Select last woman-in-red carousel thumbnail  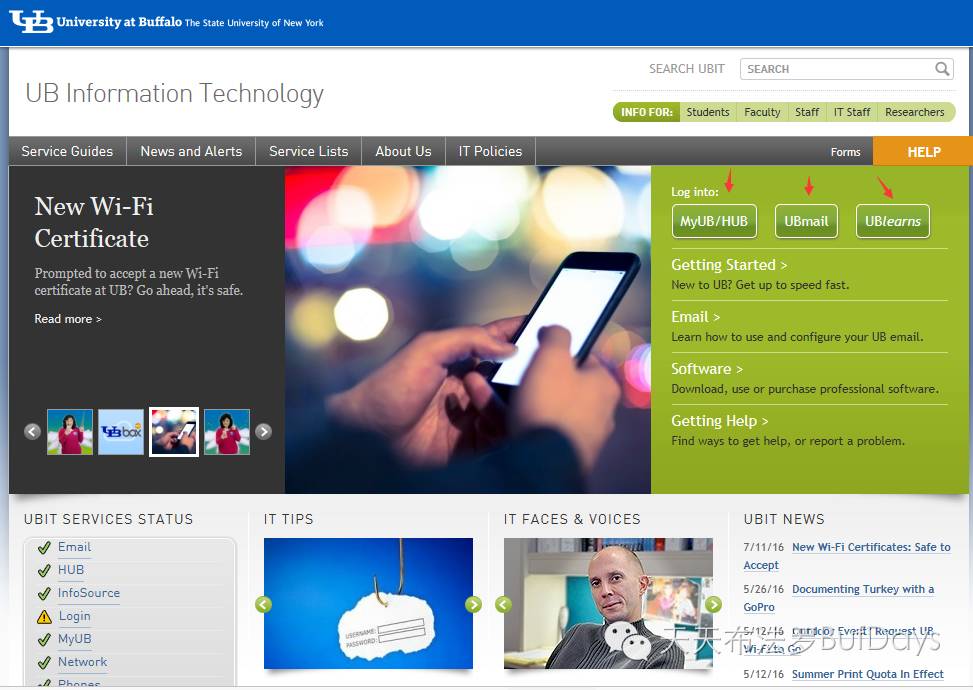pos(227,432)
